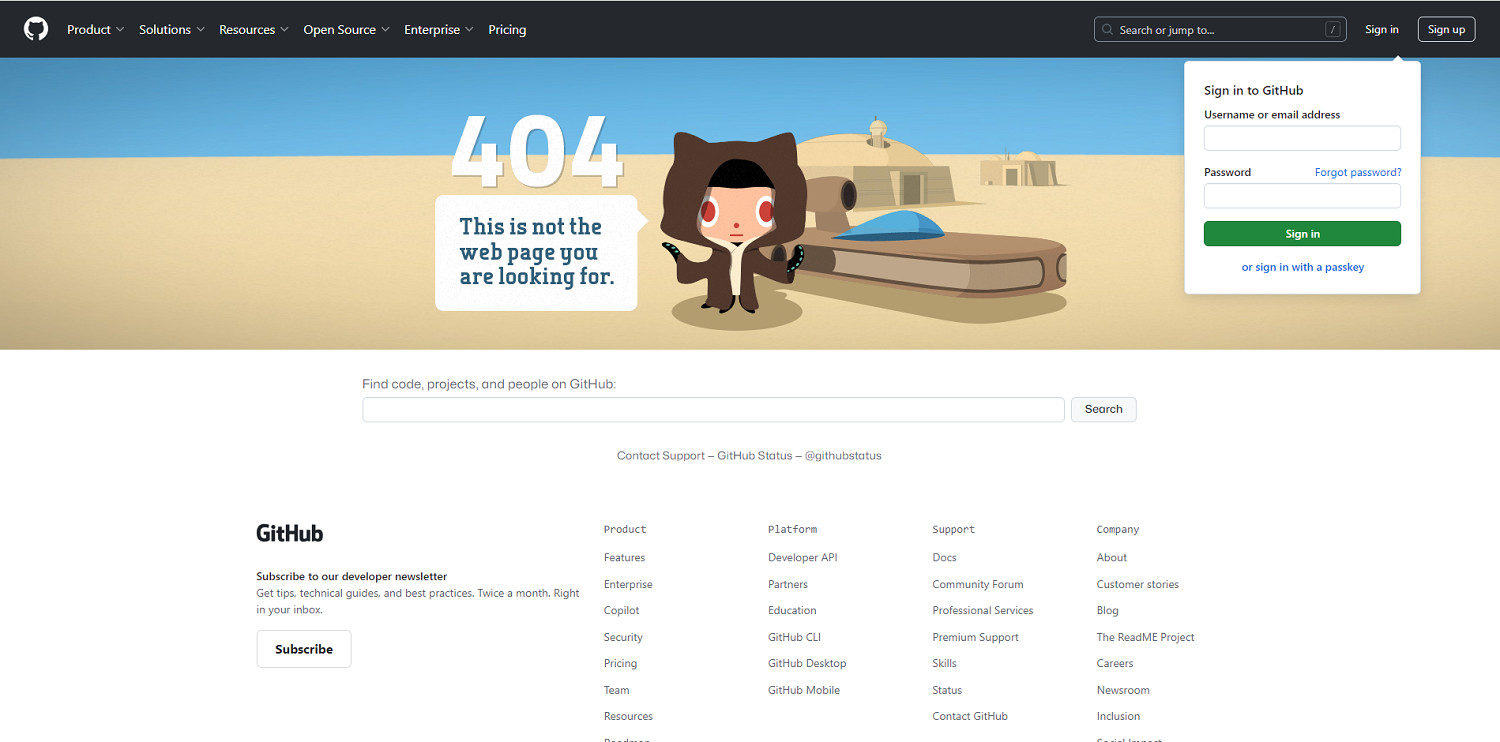Focus the Password input field

[1302, 196]
